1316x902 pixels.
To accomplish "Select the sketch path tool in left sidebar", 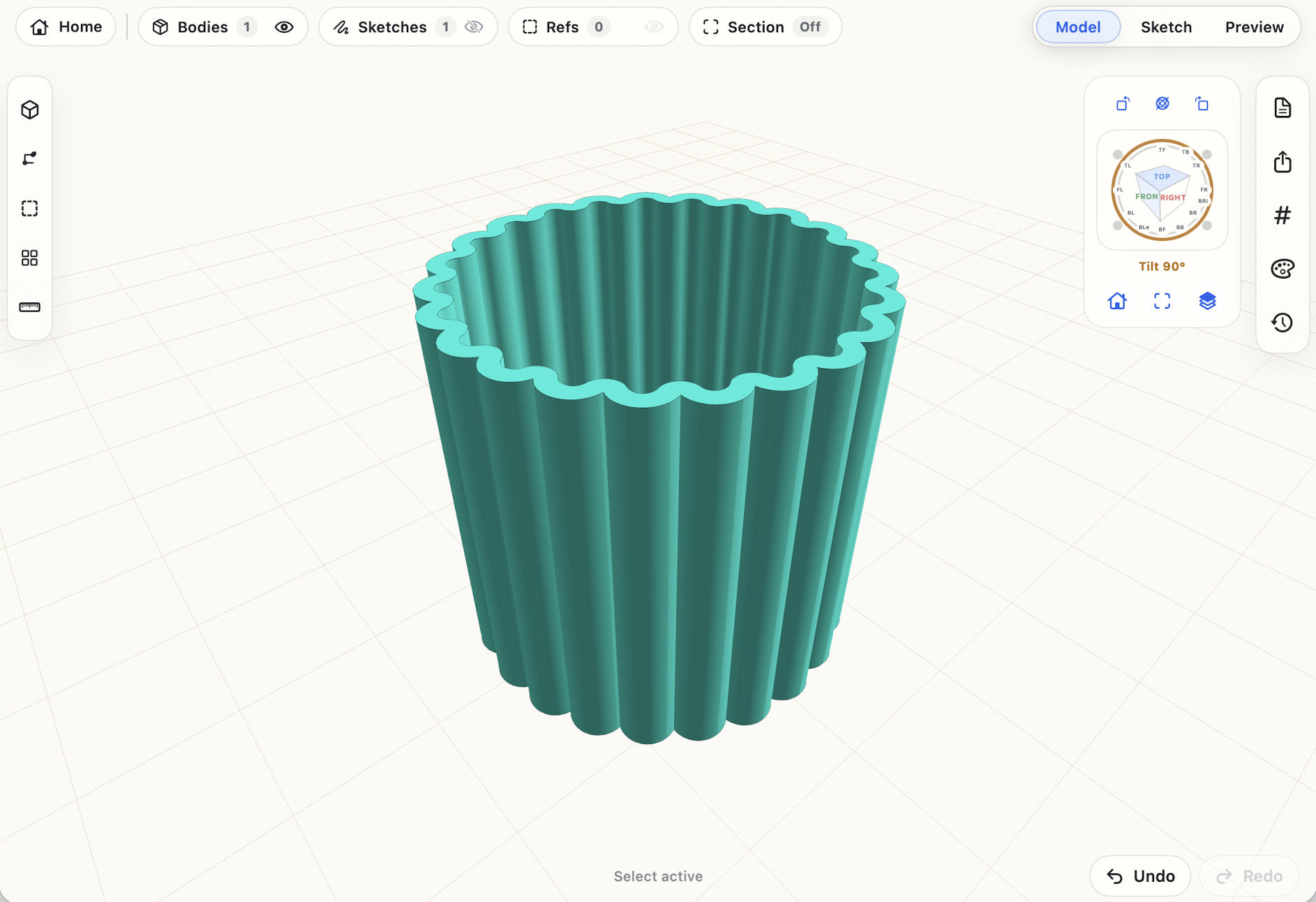I will point(29,159).
